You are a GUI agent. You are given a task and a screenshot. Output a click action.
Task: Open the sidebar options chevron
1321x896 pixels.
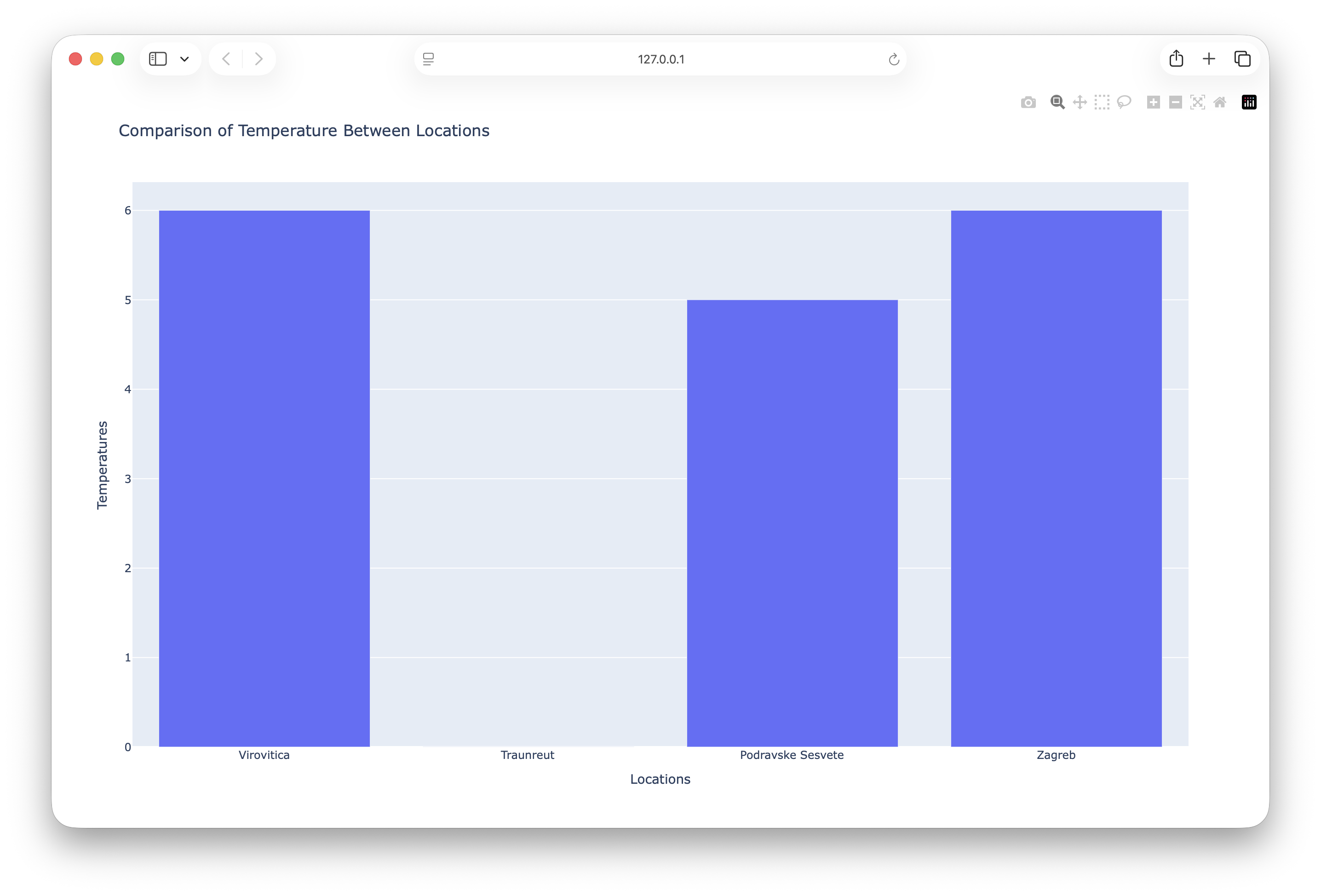point(184,58)
